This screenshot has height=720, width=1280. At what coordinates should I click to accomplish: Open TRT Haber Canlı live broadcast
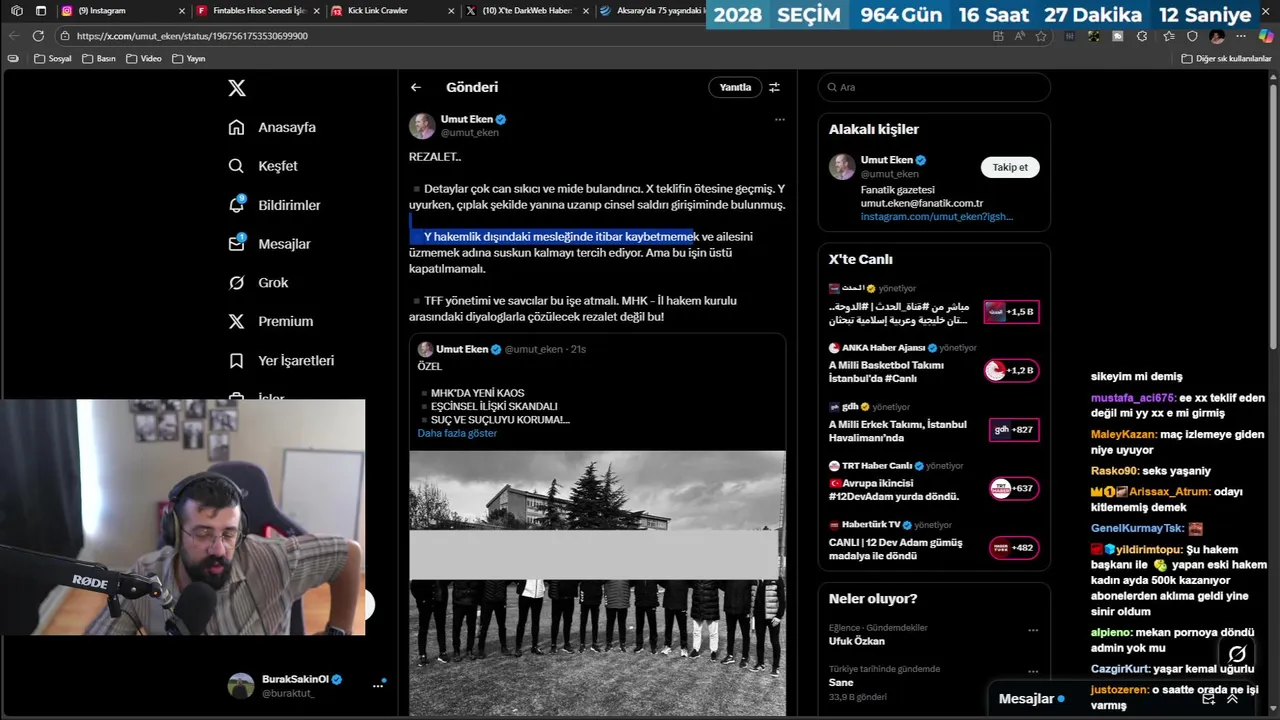[934, 482]
